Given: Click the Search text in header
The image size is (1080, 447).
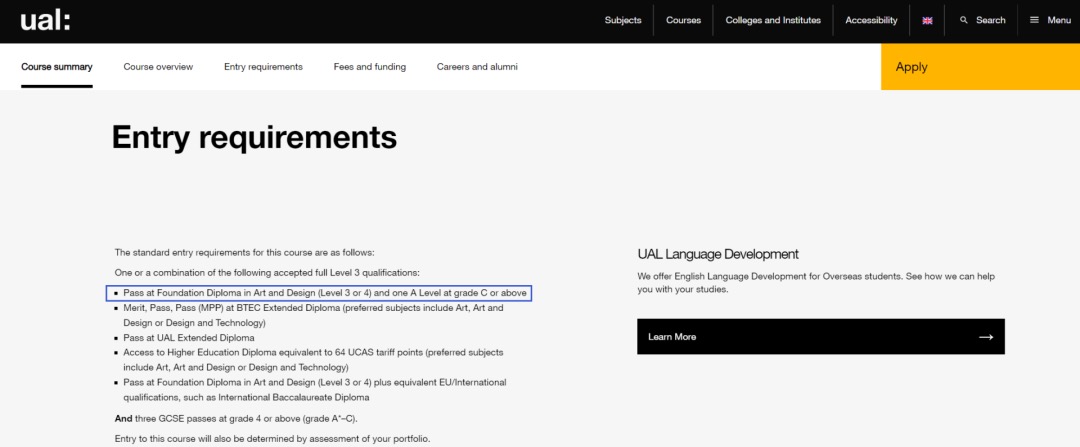Looking at the screenshot, I should tap(990, 20).
